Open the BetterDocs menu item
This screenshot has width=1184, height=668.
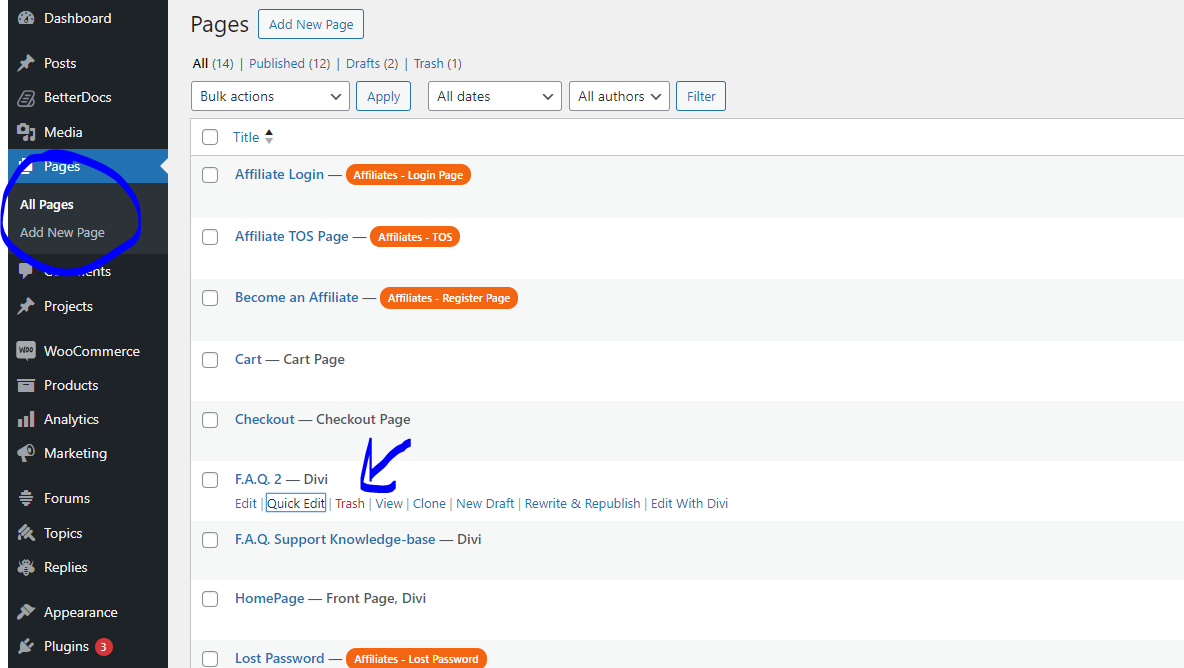78,97
